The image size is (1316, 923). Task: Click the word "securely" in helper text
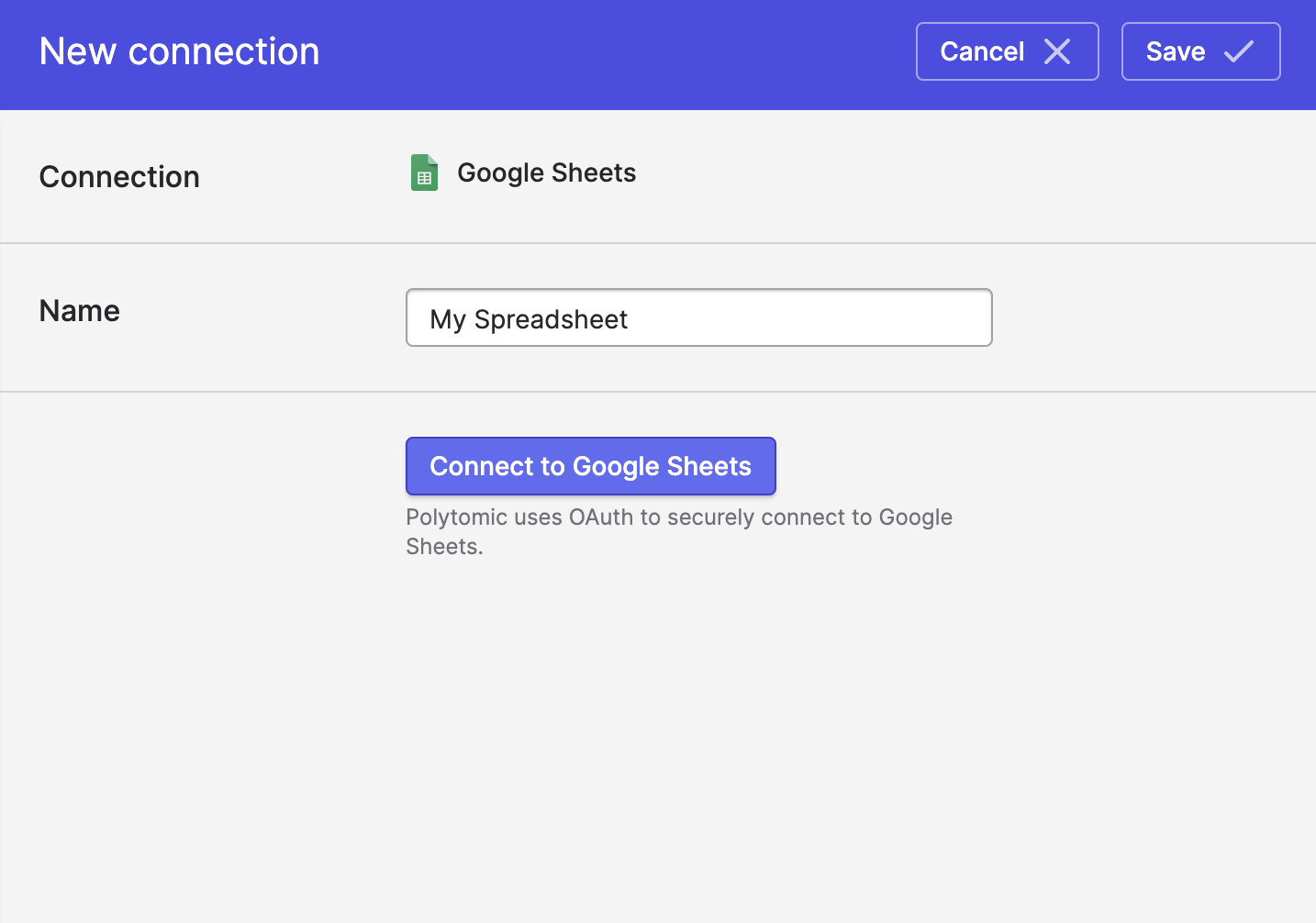click(711, 517)
